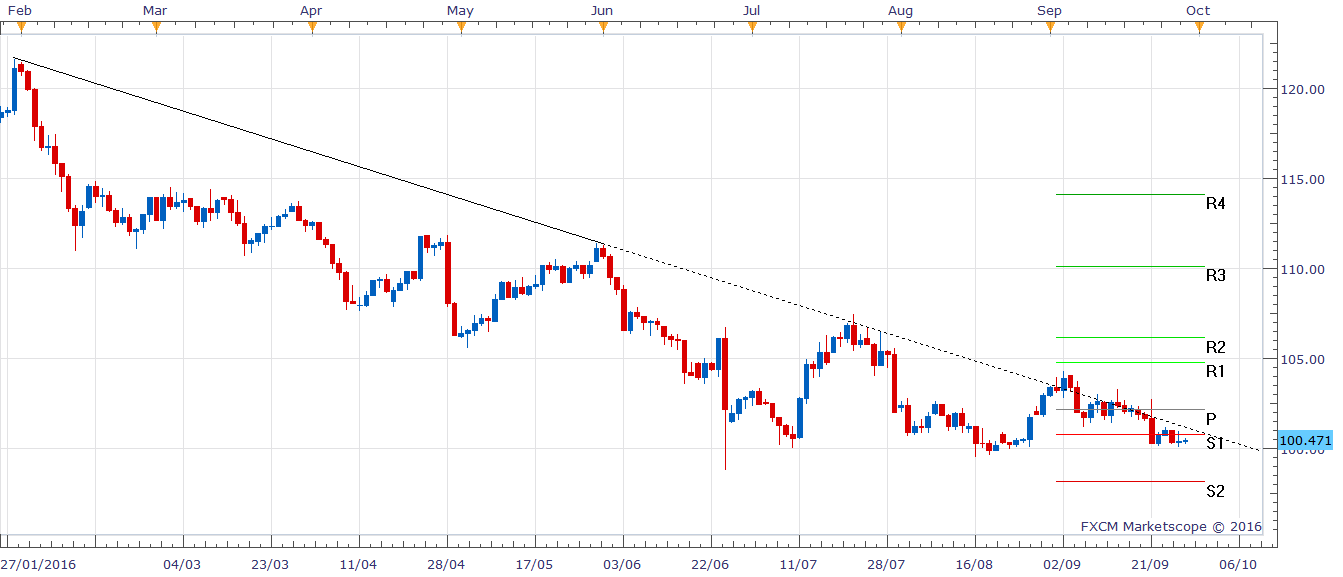This screenshot has width=1343, height=577.
Task: Click the 04/03 date axis label
Action: (x=182, y=564)
